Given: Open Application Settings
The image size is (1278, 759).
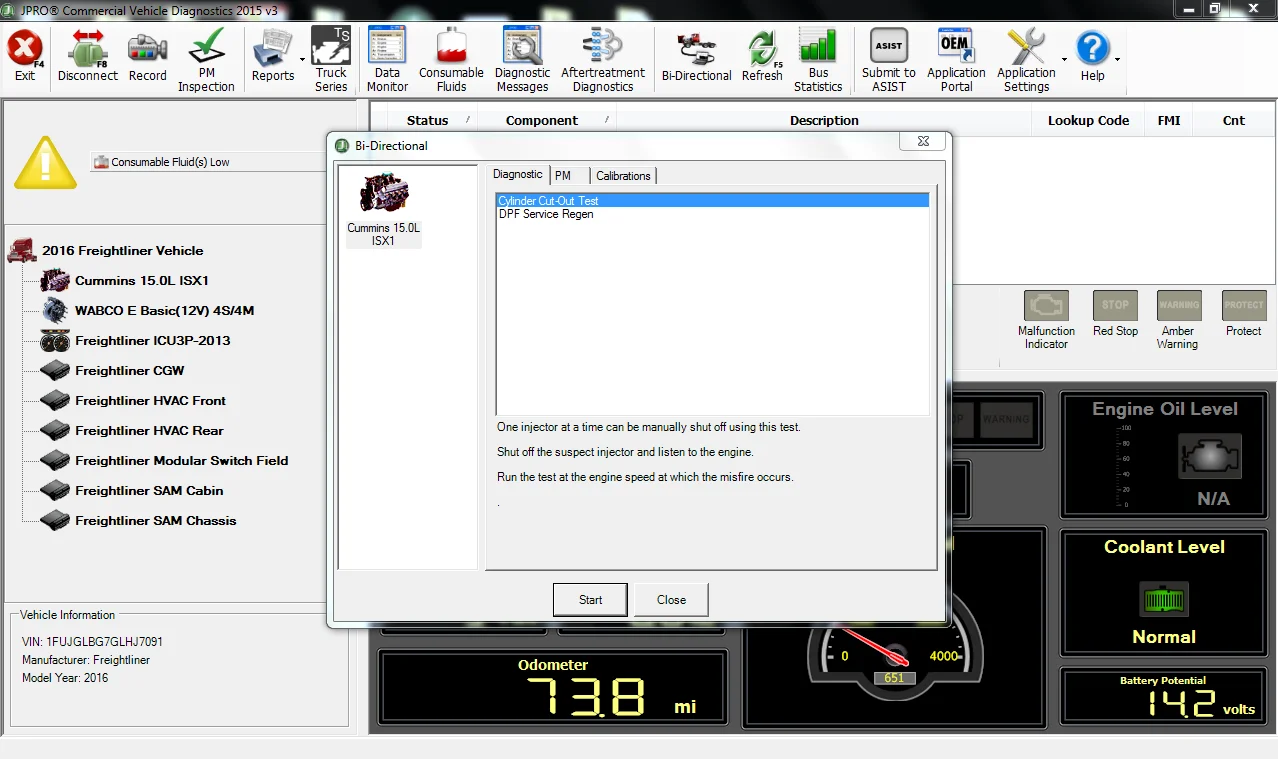Looking at the screenshot, I should point(1026,60).
